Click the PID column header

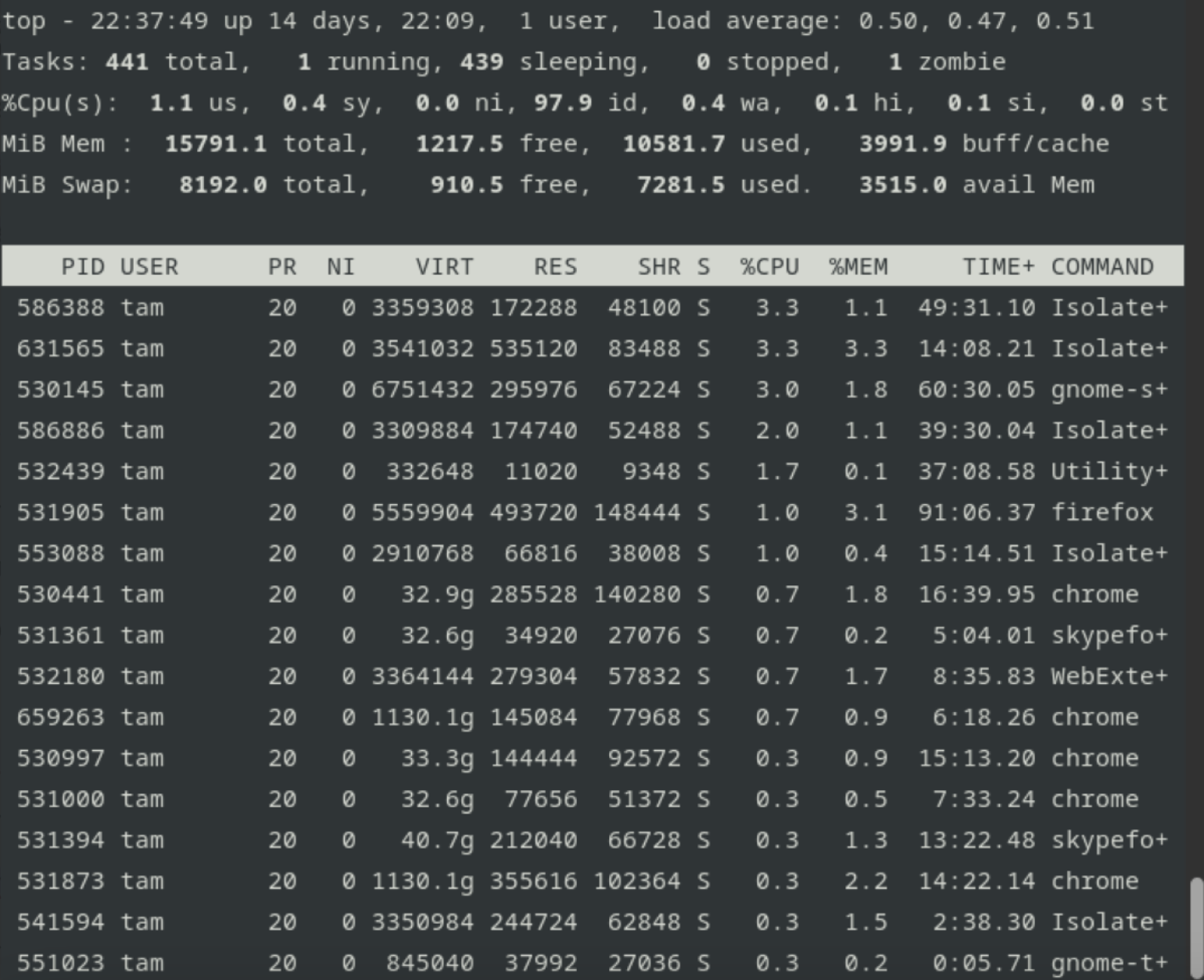(83, 267)
